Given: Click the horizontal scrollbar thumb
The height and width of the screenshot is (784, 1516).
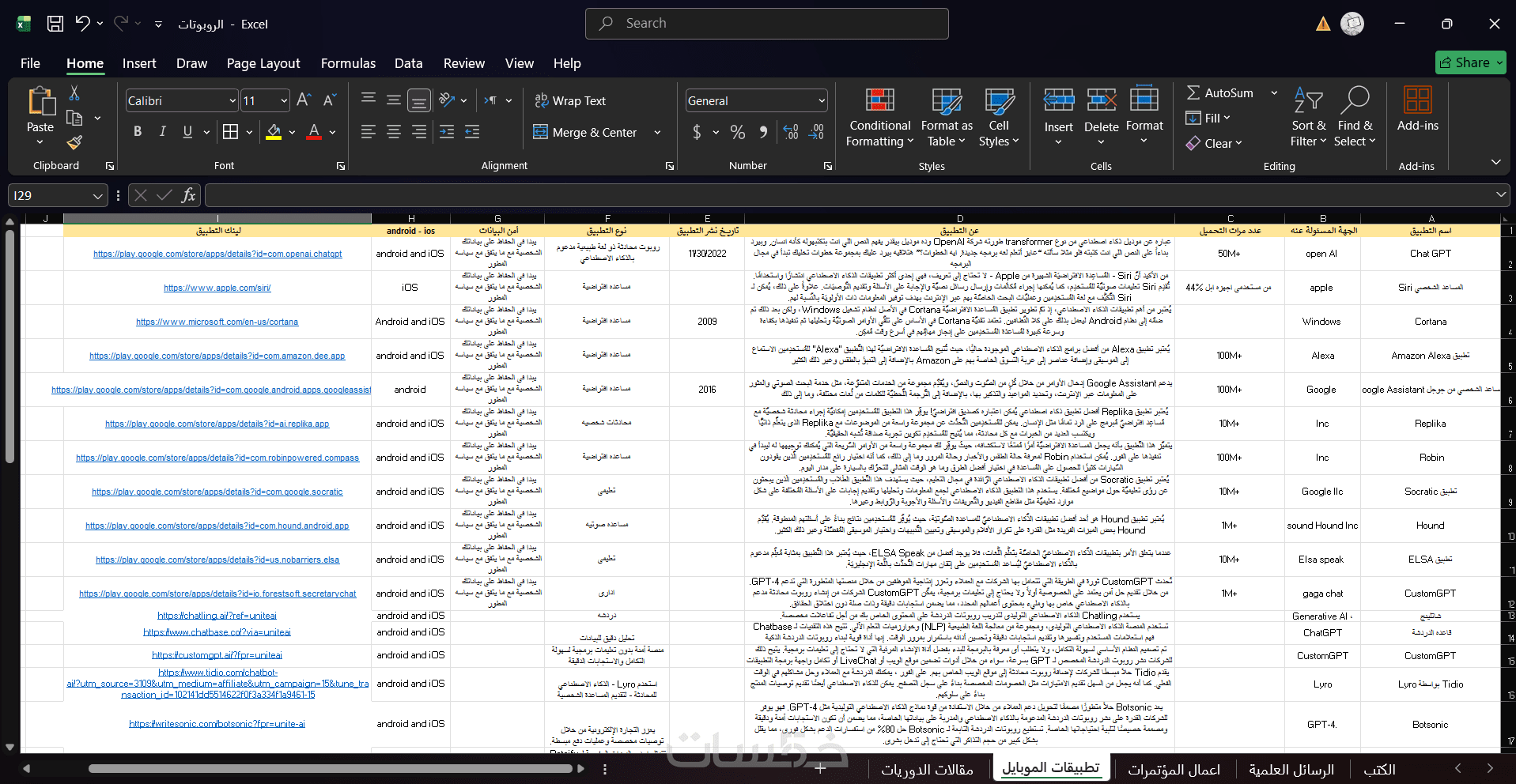Looking at the screenshot, I should coord(332,768).
